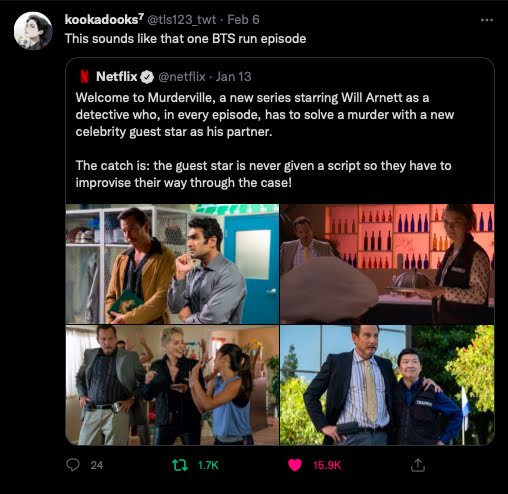Open the @tls123_twt handle
This screenshot has width=508, height=494.
[x=182, y=20]
